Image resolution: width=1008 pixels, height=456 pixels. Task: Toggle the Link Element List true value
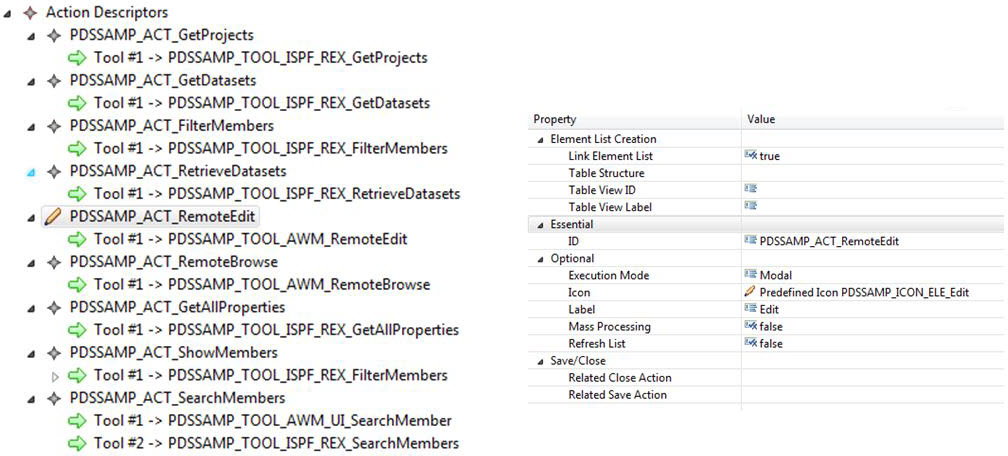tap(762, 156)
